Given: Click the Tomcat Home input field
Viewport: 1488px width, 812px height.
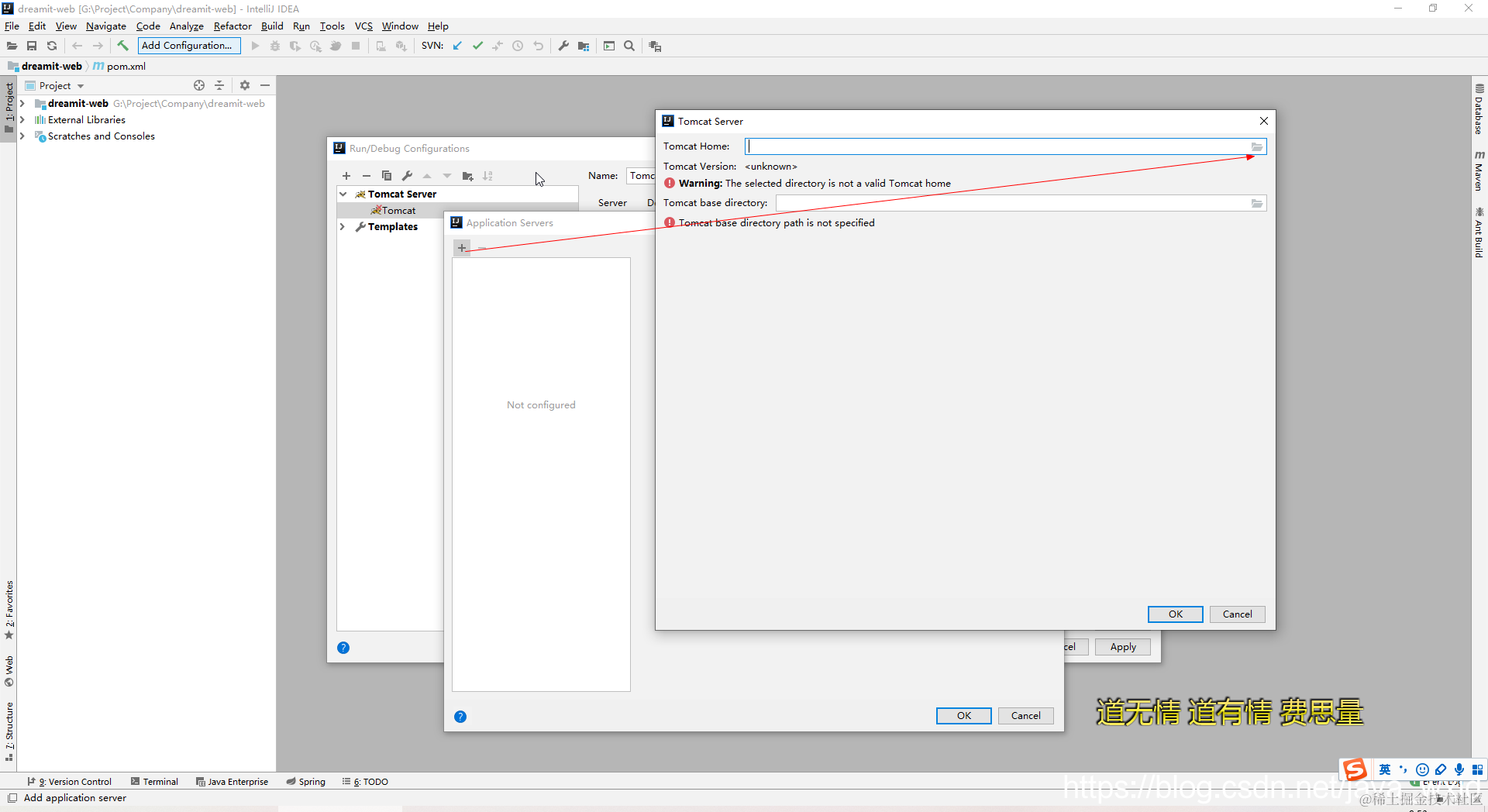Looking at the screenshot, I should click(x=997, y=146).
